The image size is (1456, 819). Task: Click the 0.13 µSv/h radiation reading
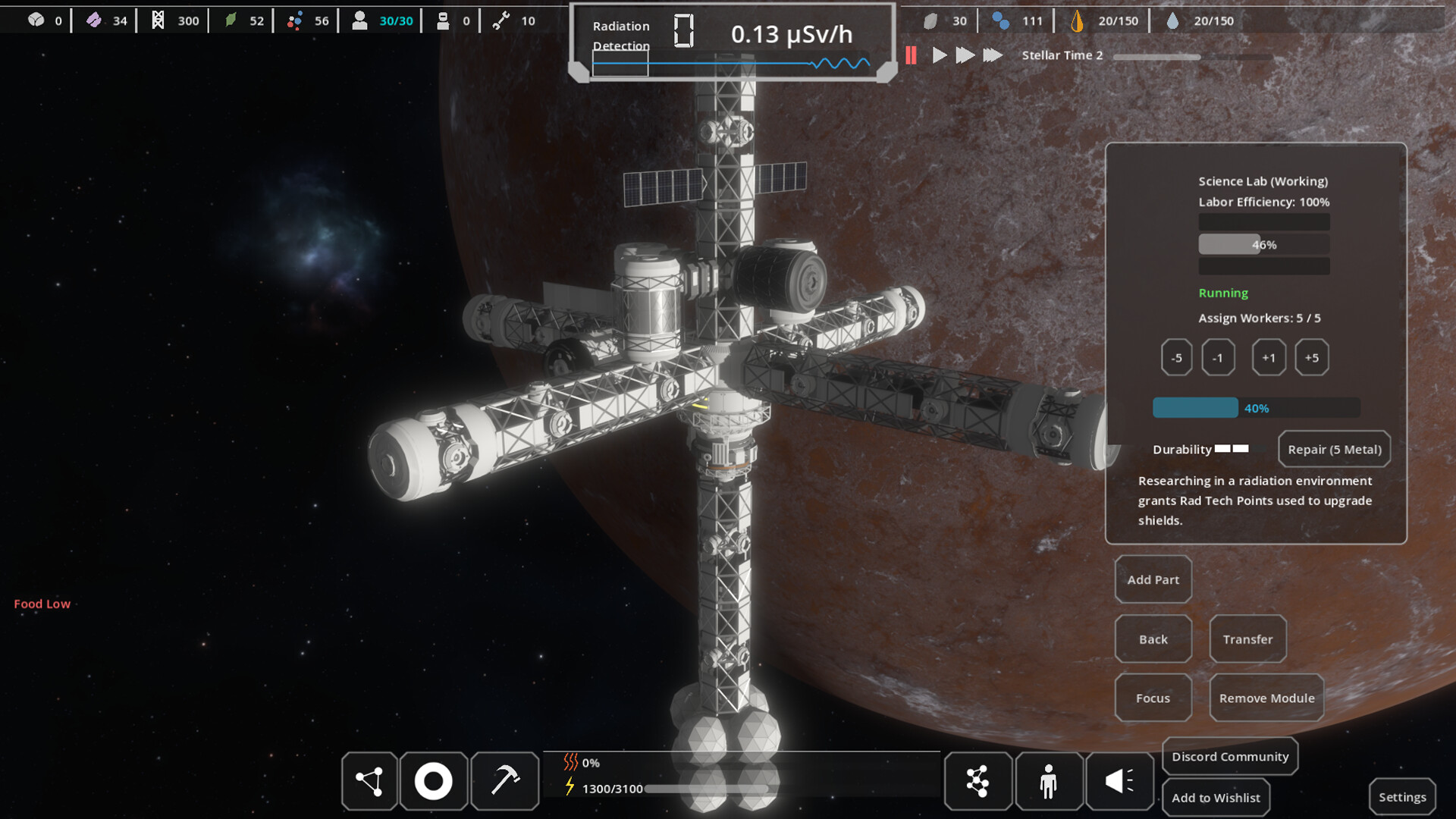tap(792, 34)
